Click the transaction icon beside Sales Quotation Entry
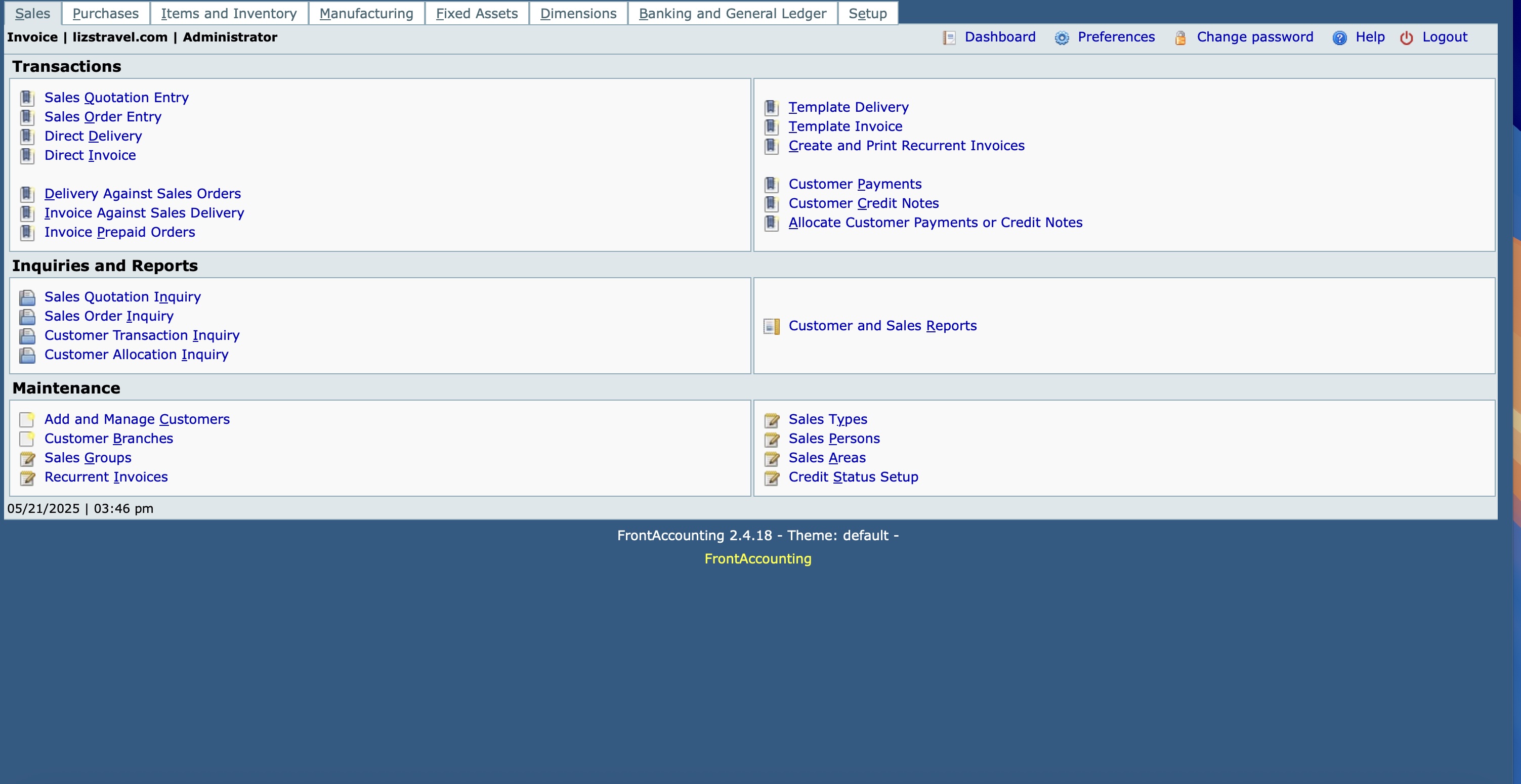This screenshot has width=1521, height=784. pyautogui.click(x=27, y=98)
